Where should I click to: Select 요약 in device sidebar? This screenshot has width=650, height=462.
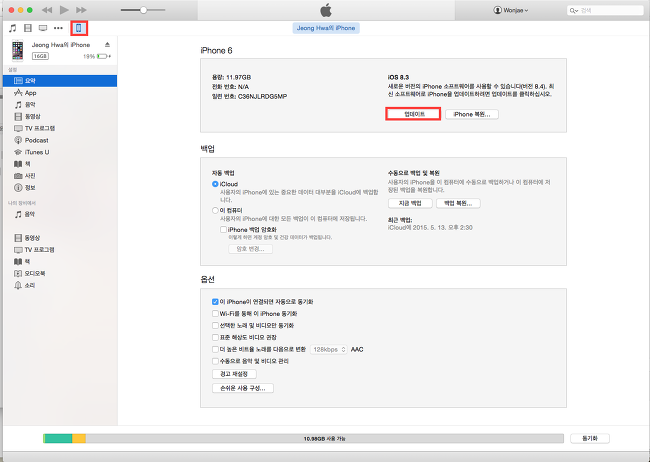pyautogui.click(x=60, y=81)
